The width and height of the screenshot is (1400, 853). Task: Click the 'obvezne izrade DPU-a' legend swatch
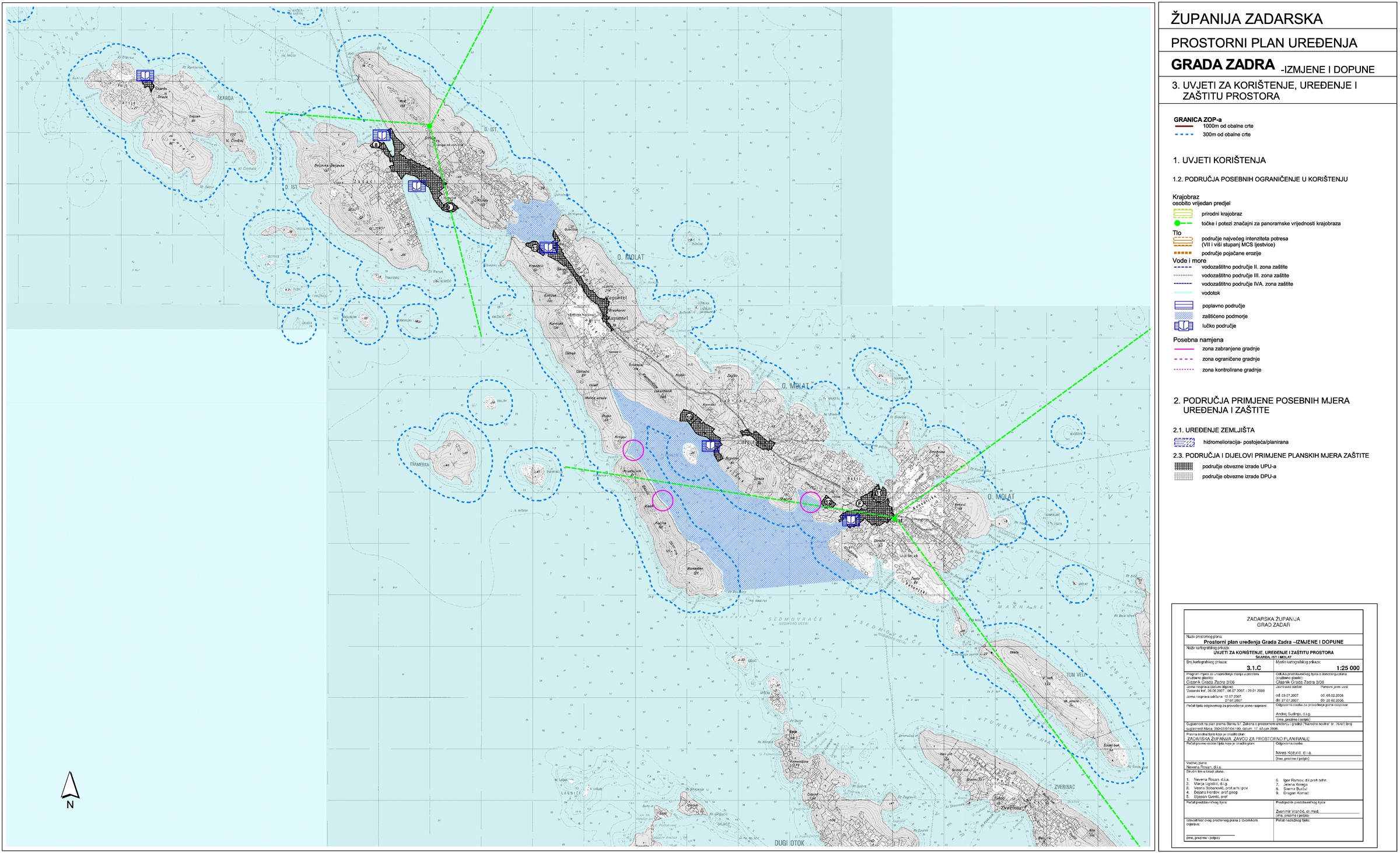point(1184,476)
